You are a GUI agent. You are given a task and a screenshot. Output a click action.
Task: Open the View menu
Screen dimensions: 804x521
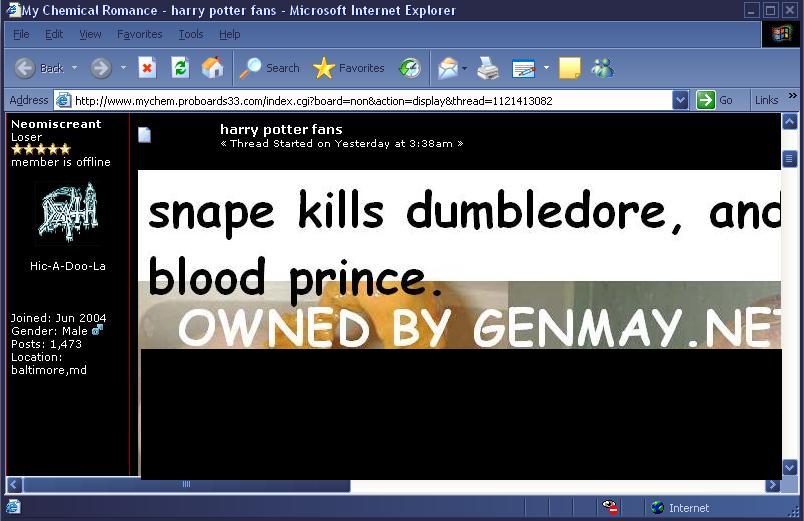click(x=90, y=34)
